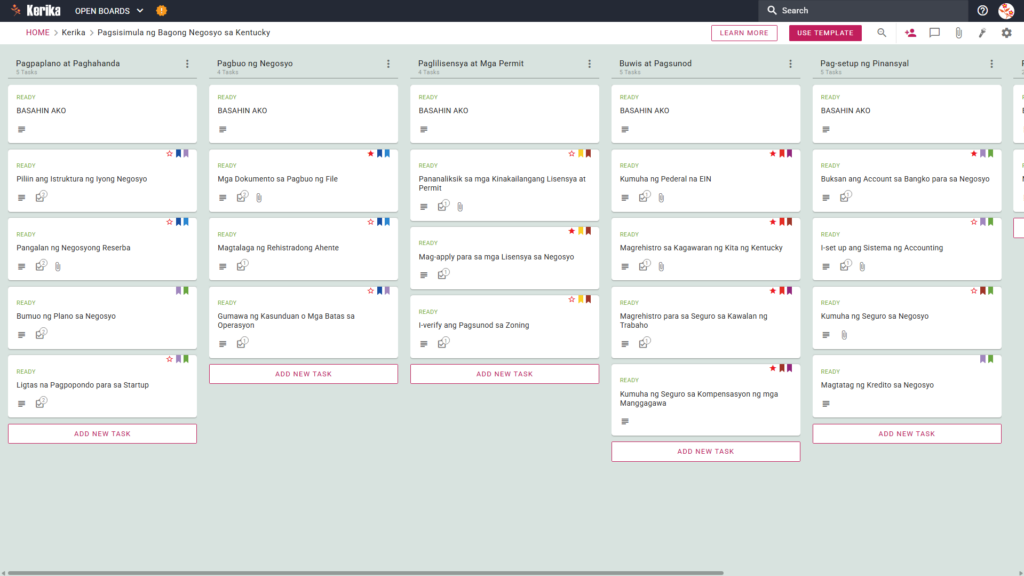The height and width of the screenshot is (576, 1024).
Task: Click the USE TEMPLATE button
Action: pos(825,33)
